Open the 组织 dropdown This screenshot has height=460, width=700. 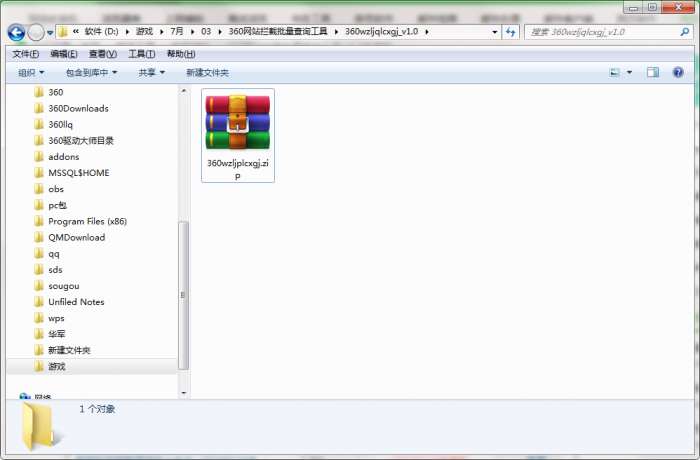pyautogui.click(x=31, y=72)
